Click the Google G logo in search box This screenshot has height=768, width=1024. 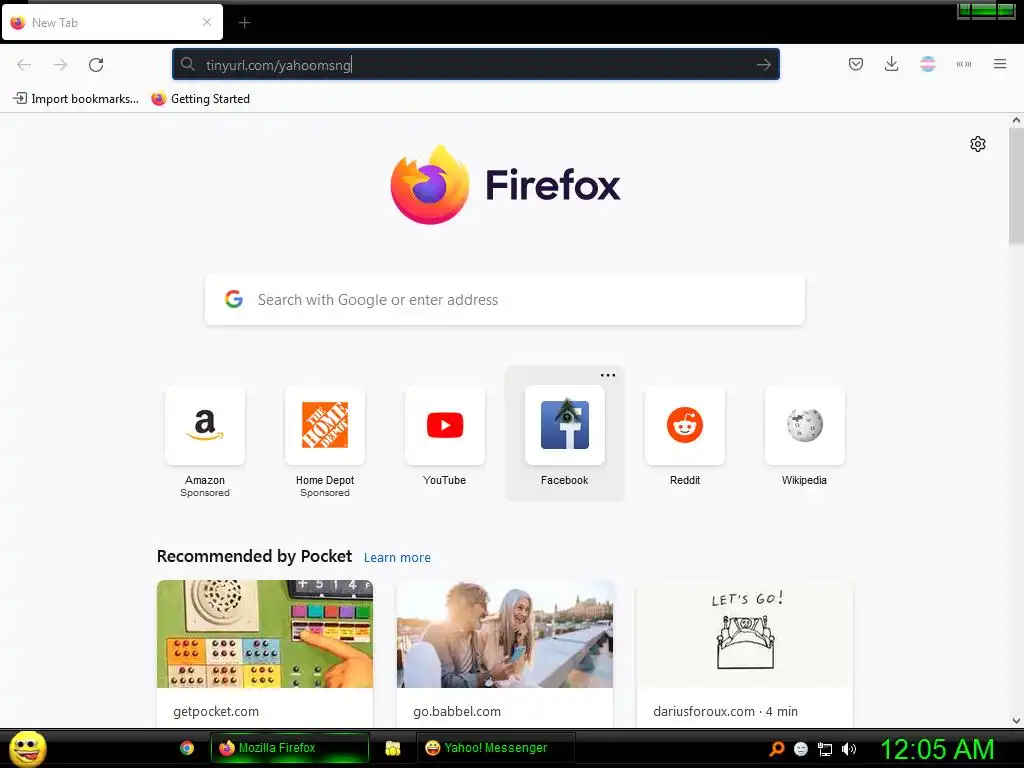234,299
